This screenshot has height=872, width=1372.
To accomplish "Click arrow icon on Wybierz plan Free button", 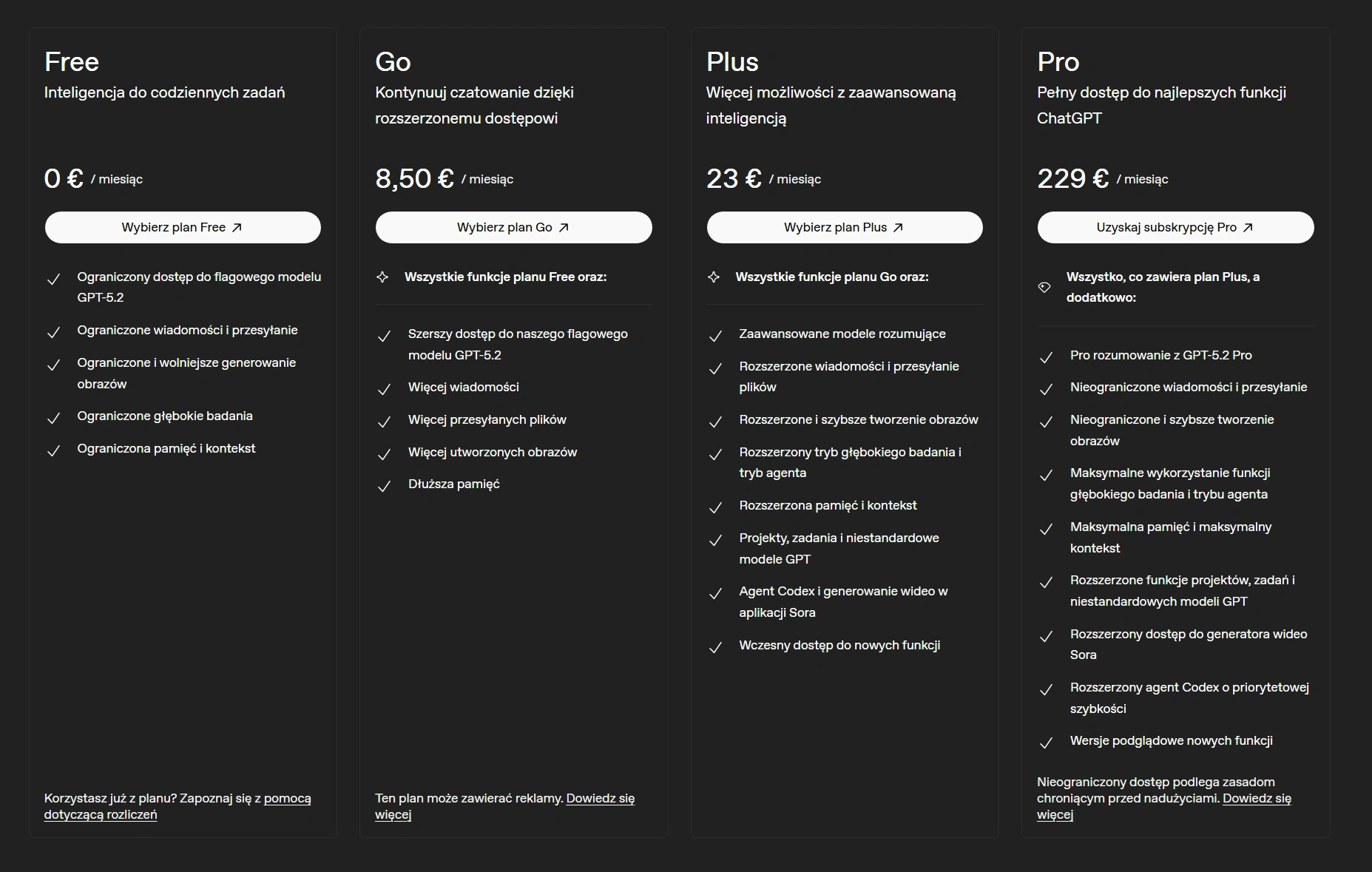I will (237, 228).
